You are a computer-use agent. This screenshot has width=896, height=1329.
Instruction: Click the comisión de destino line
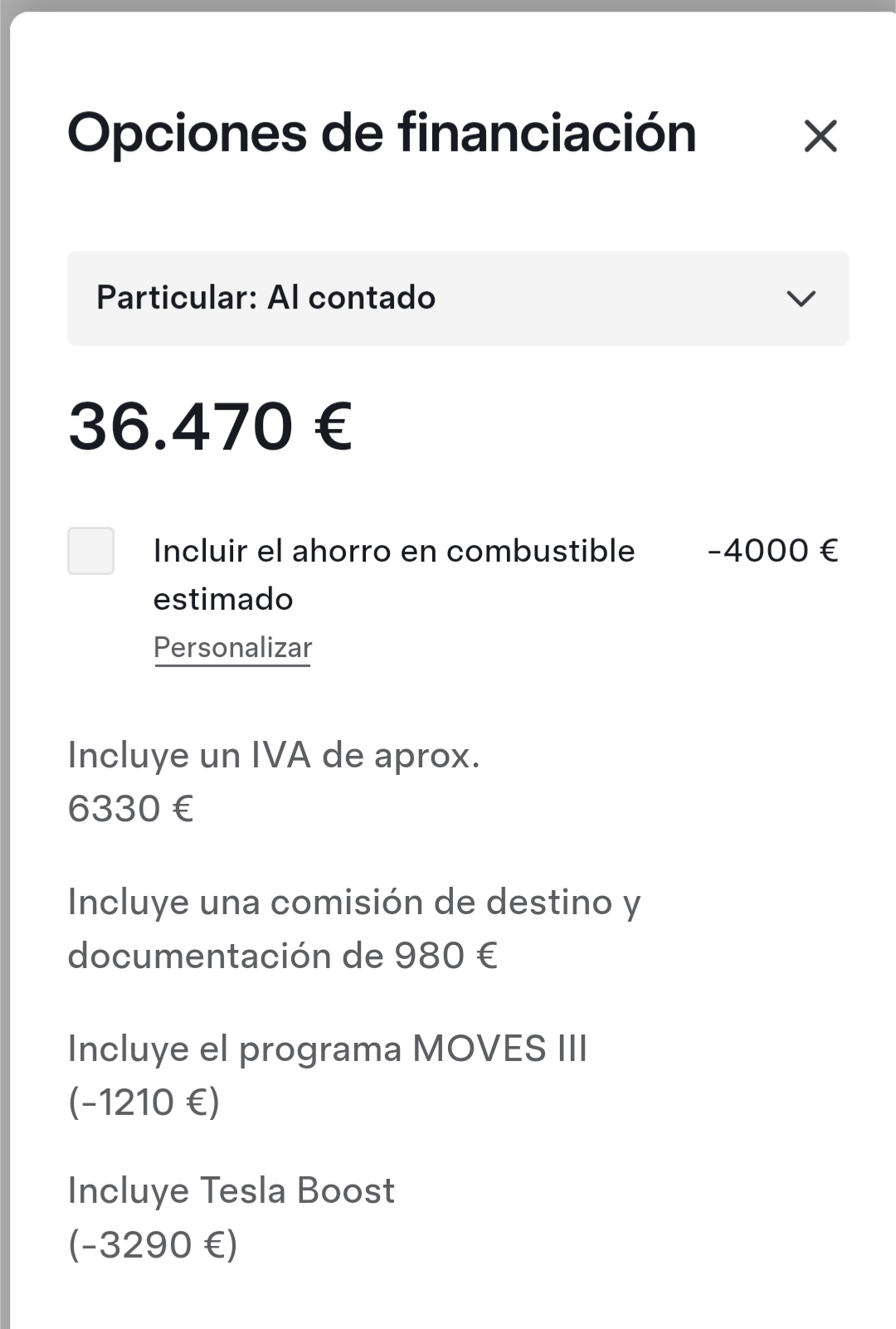click(354, 903)
